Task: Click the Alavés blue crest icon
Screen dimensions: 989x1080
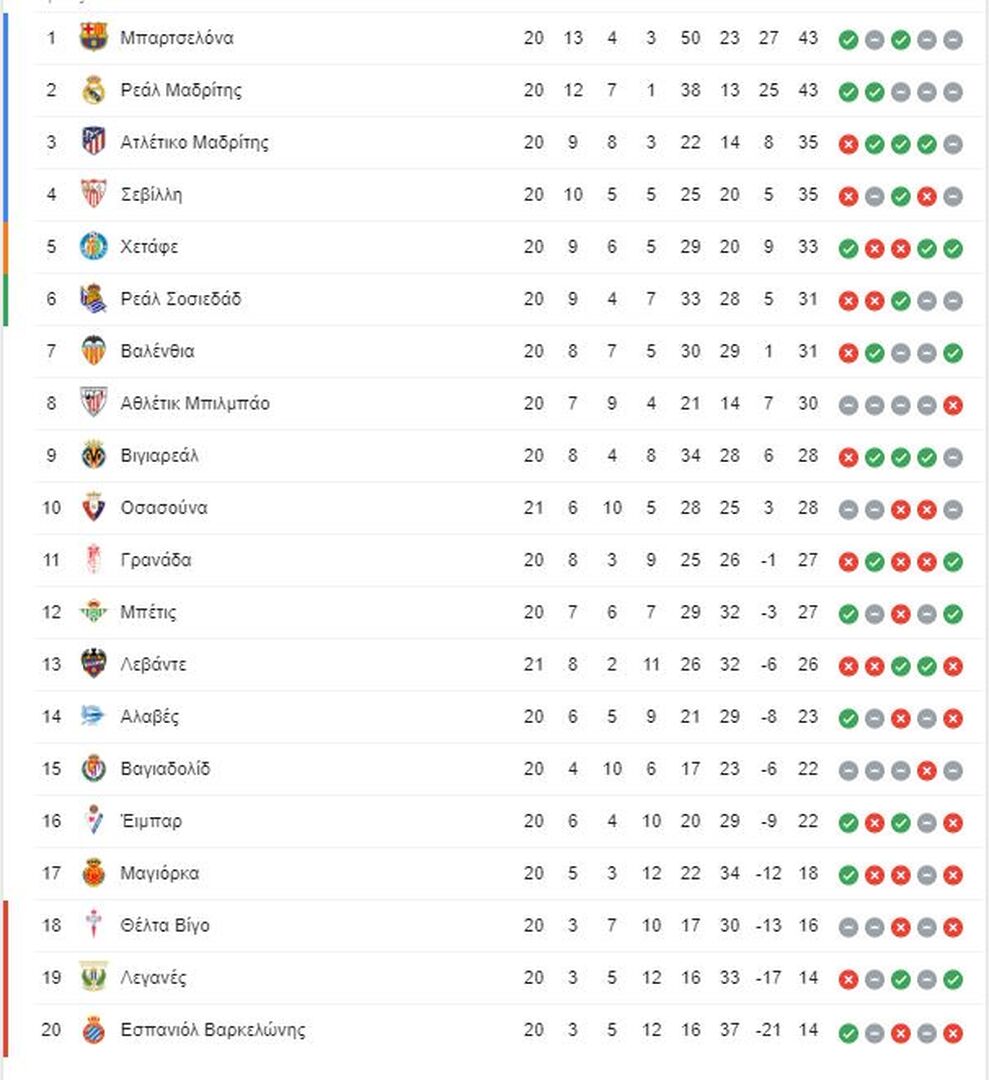Action: coord(93,716)
